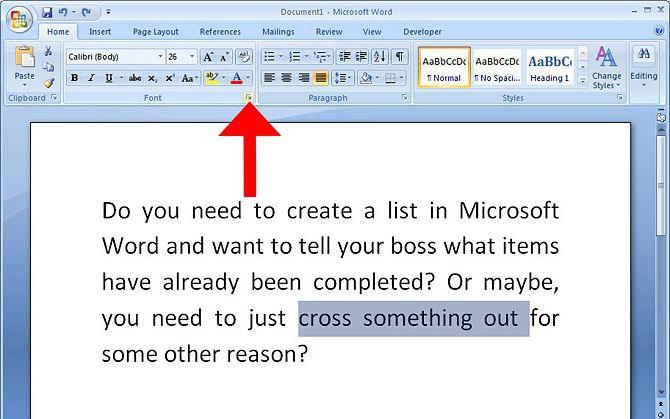Justify the paragraph text
Screen dimensions: 670x419
pyautogui.click(x=320, y=78)
